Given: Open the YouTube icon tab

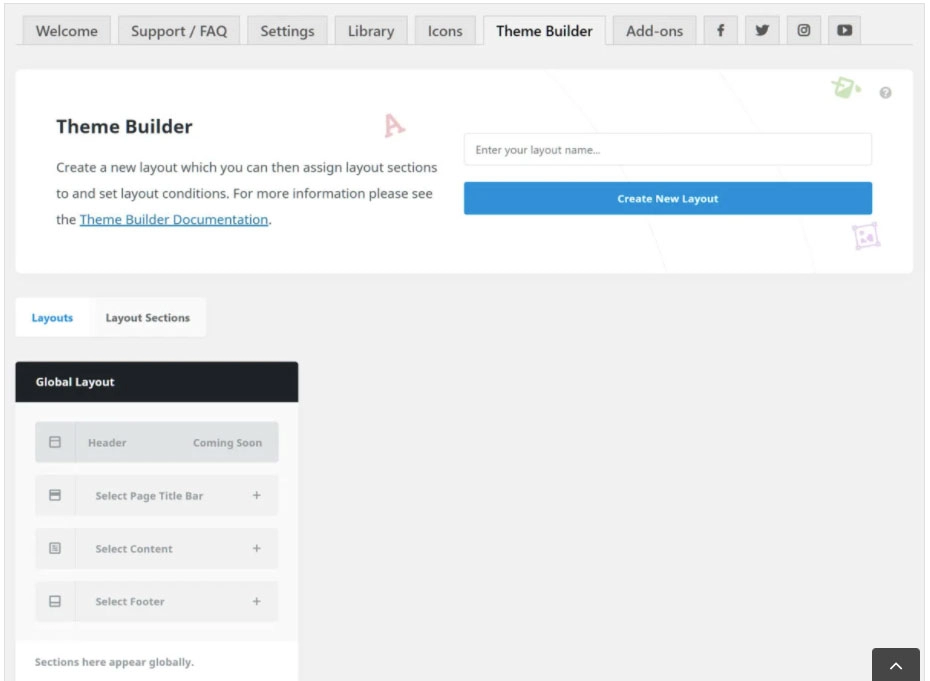Looking at the screenshot, I should pyautogui.click(x=845, y=30).
